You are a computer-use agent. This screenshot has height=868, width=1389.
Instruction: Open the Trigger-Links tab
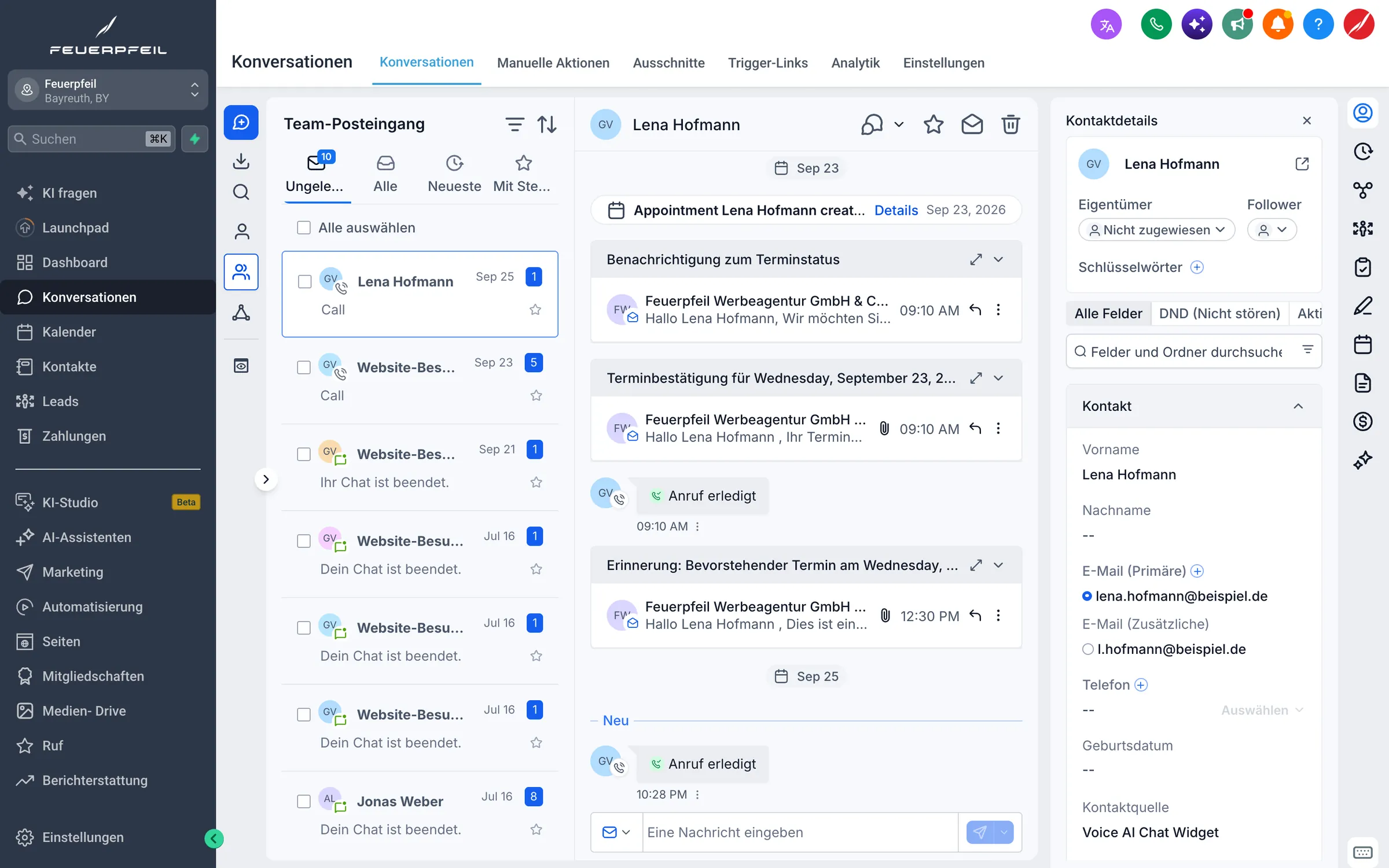pyautogui.click(x=767, y=62)
